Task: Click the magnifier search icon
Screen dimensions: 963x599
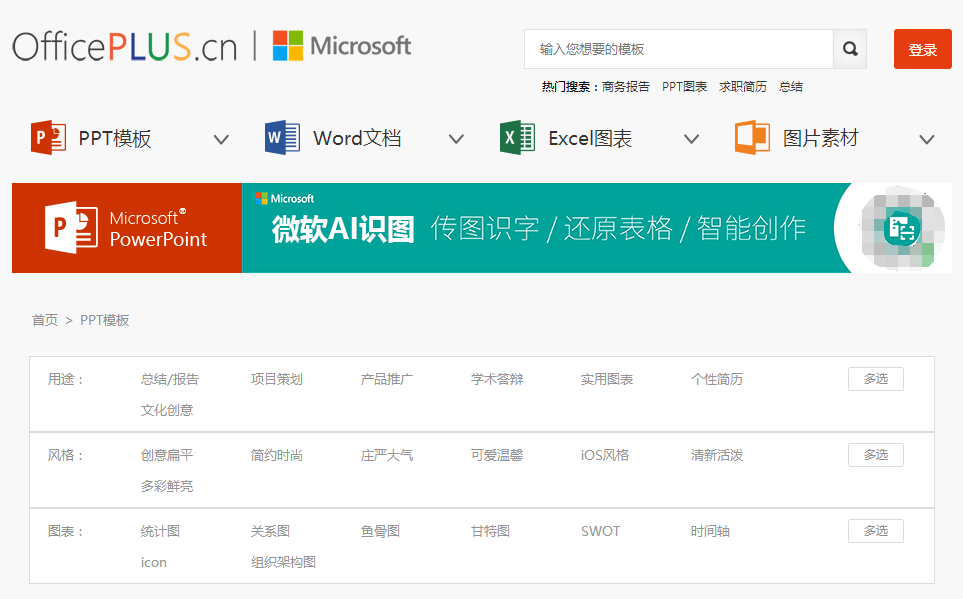Action: tap(850, 49)
